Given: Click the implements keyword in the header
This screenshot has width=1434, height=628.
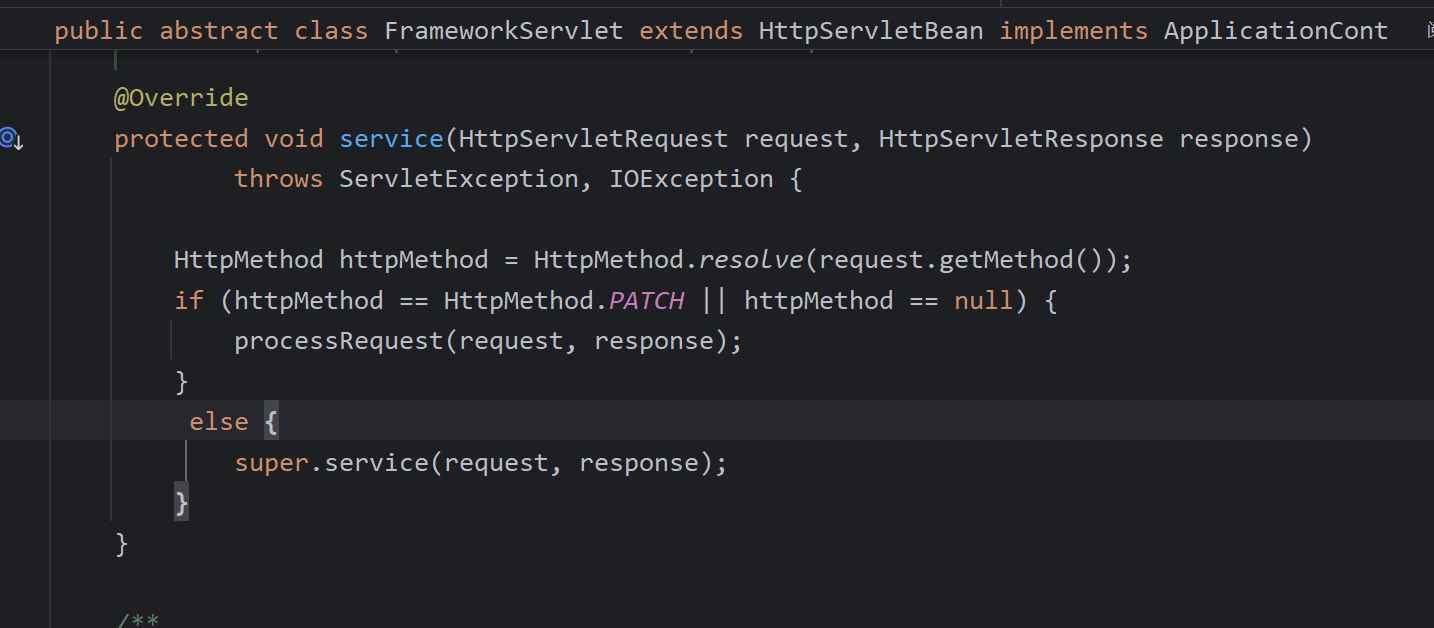Looking at the screenshot, I should [1074, 31].
